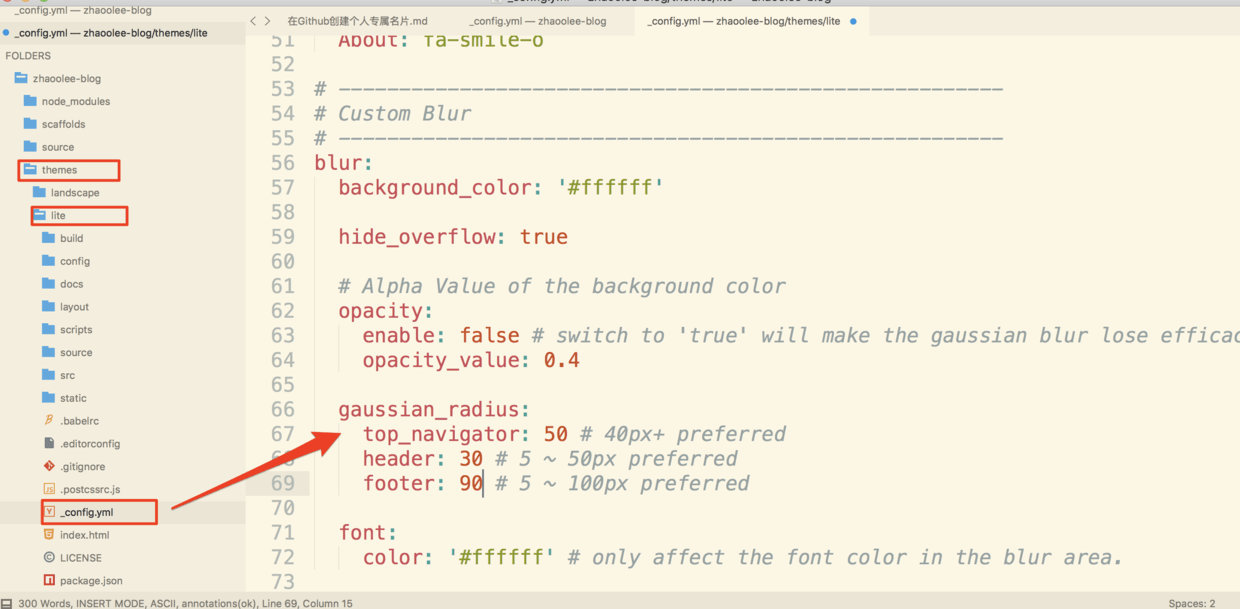1240x609 pixels.
Task: Click the hide_overflow: true line
Action: click(x=453, y=237)
